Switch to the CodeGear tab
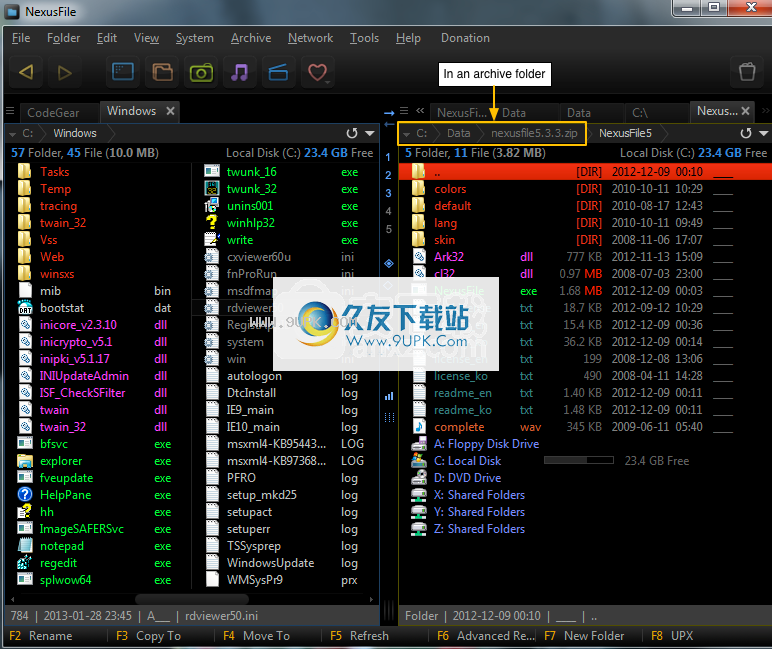This screenshot has width=772, height=649. tap(58, 113)
